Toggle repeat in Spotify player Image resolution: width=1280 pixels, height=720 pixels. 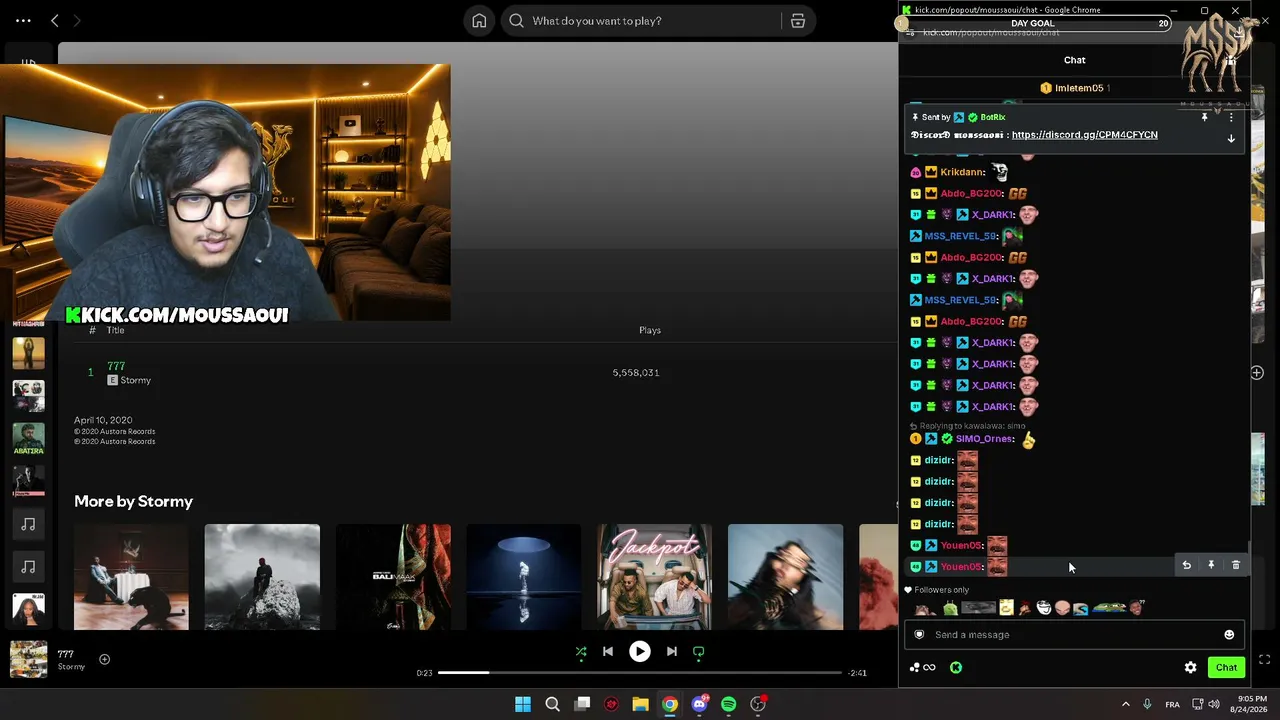pyautogui.click(x=699, y=652)
